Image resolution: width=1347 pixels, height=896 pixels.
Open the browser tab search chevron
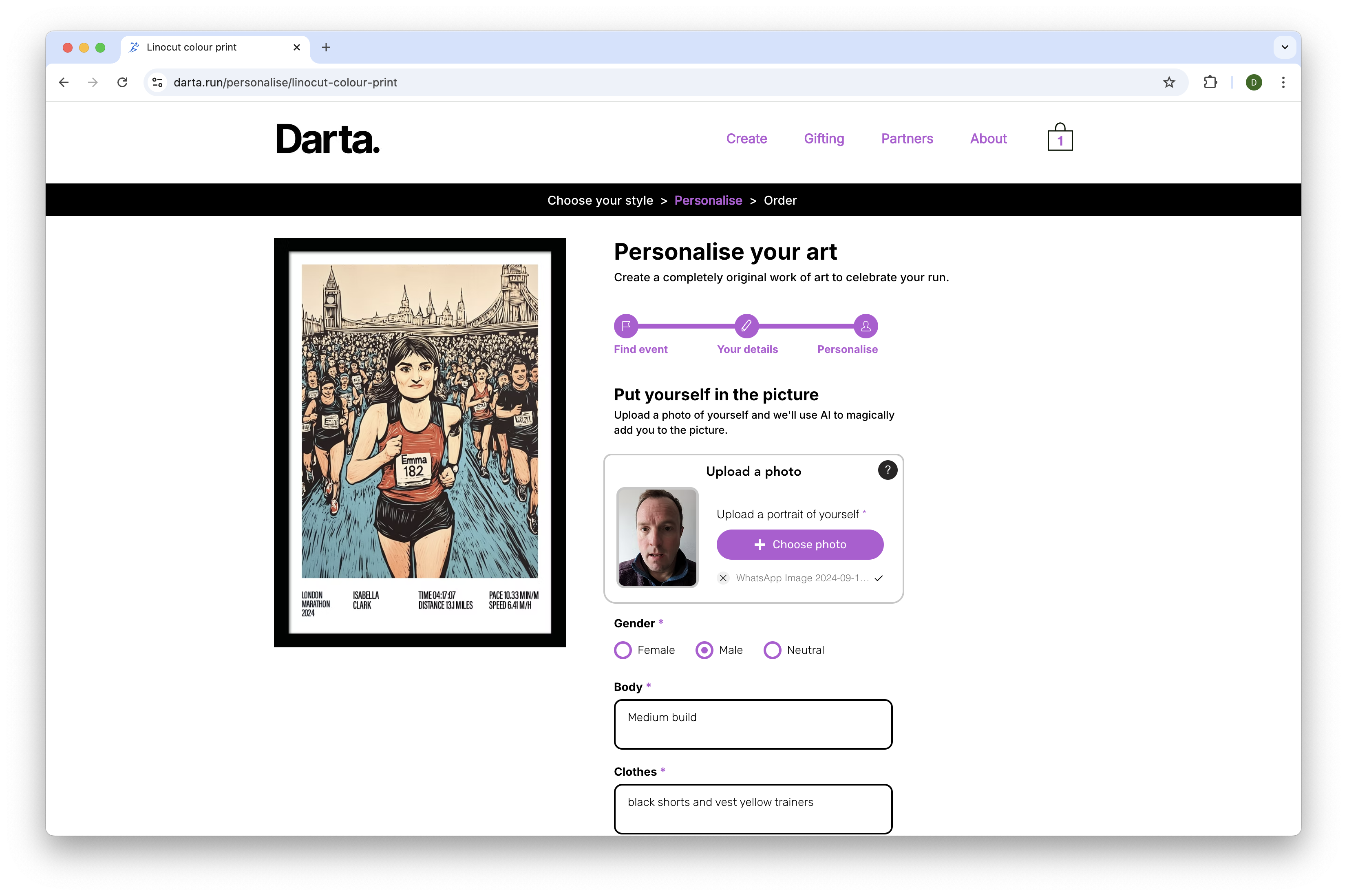[1284, 47]
